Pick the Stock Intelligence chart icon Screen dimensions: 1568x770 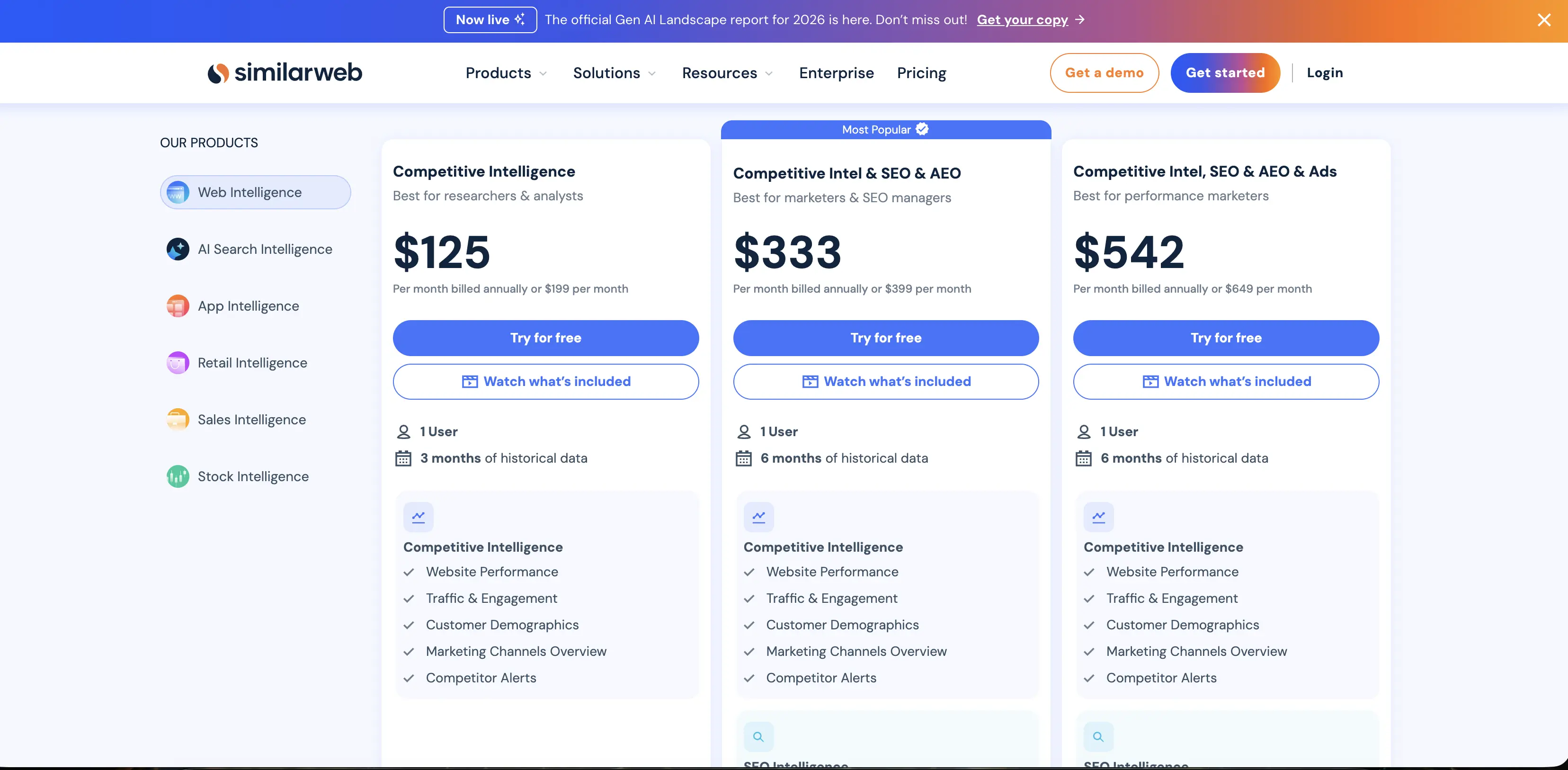(x=178, y=476)
